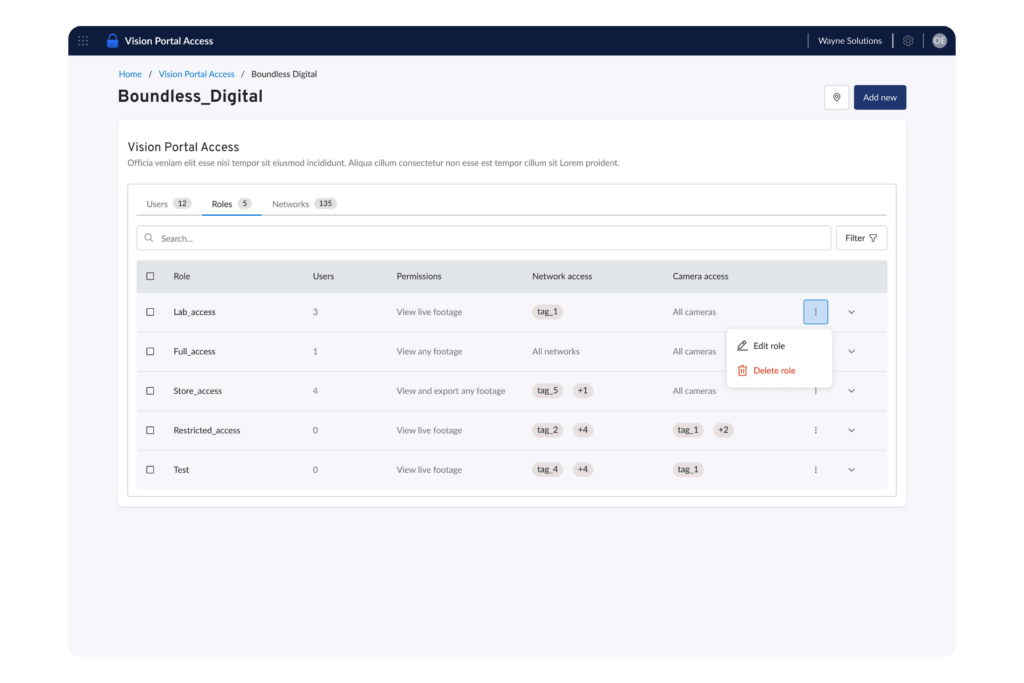
Task: Open settings via the gear icon
Action: tap(908, 40)
